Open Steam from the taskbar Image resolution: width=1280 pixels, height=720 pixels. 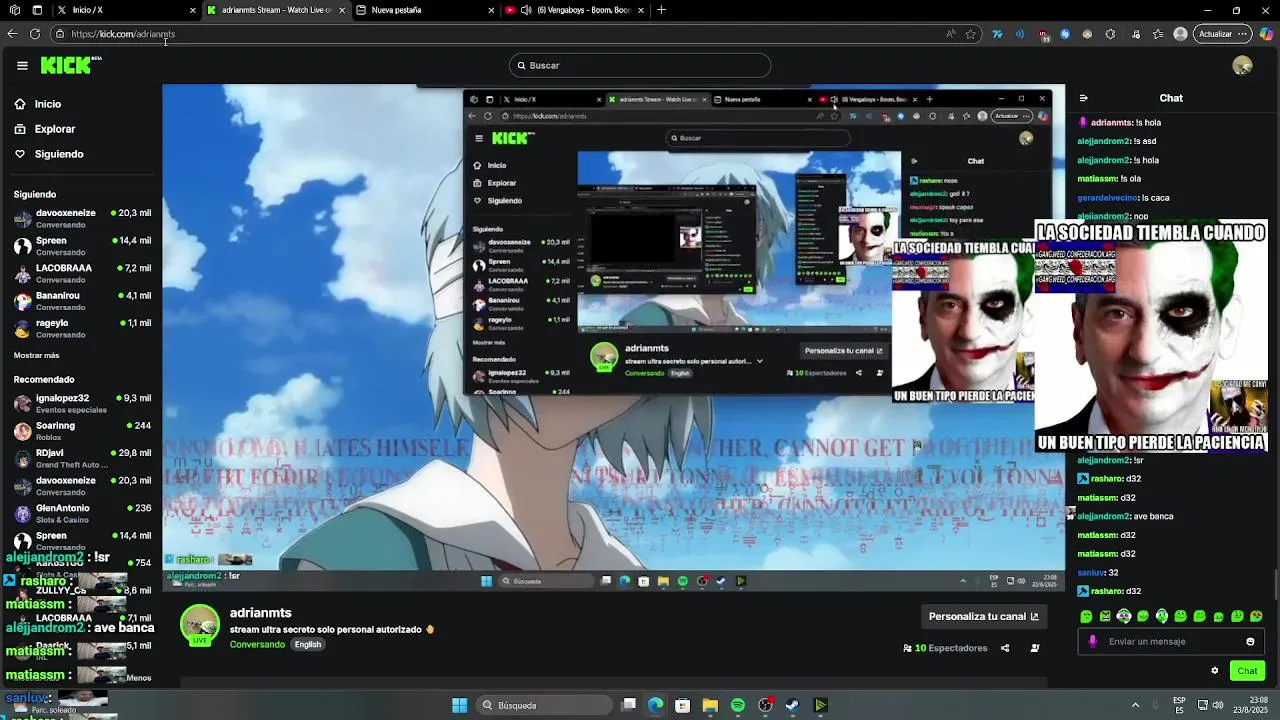click(792, 705)
